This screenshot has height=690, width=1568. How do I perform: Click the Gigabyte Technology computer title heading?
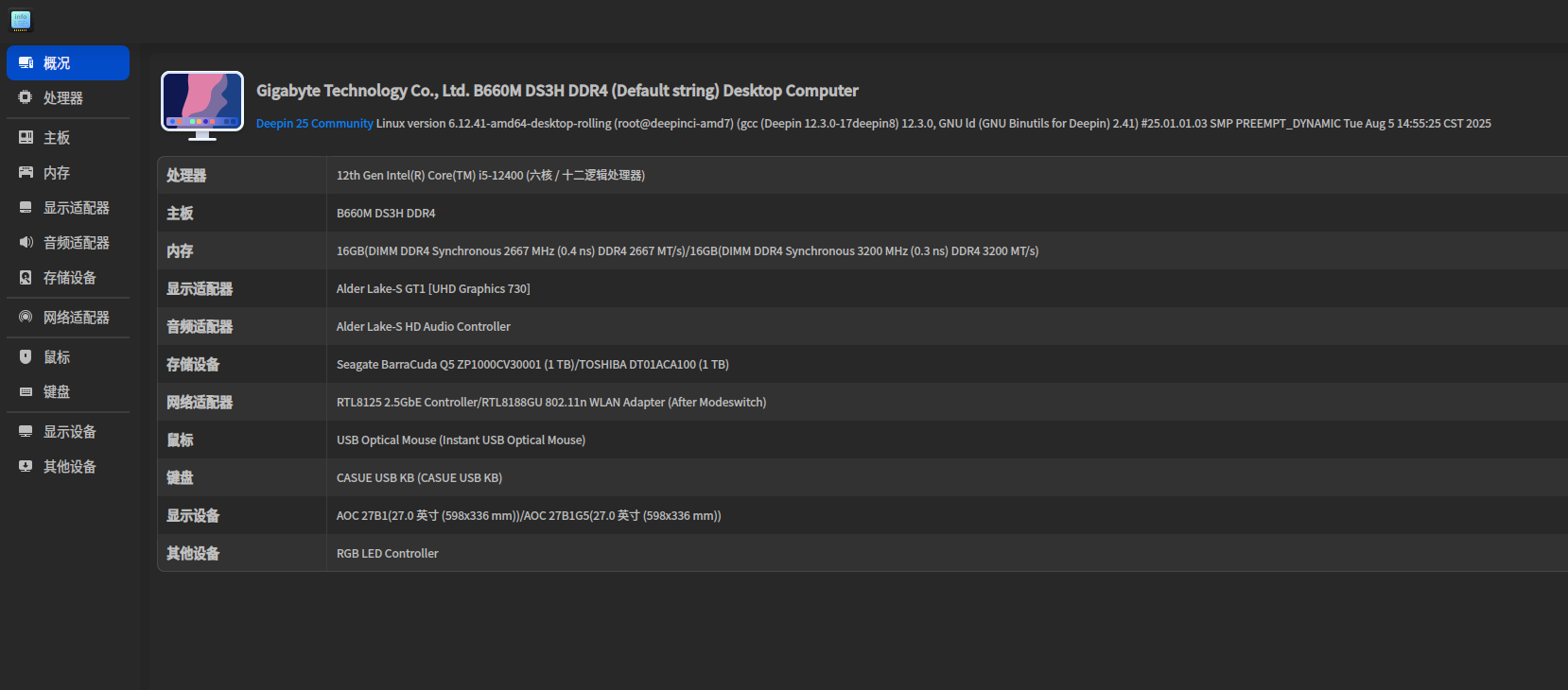[x=557, y=91]
